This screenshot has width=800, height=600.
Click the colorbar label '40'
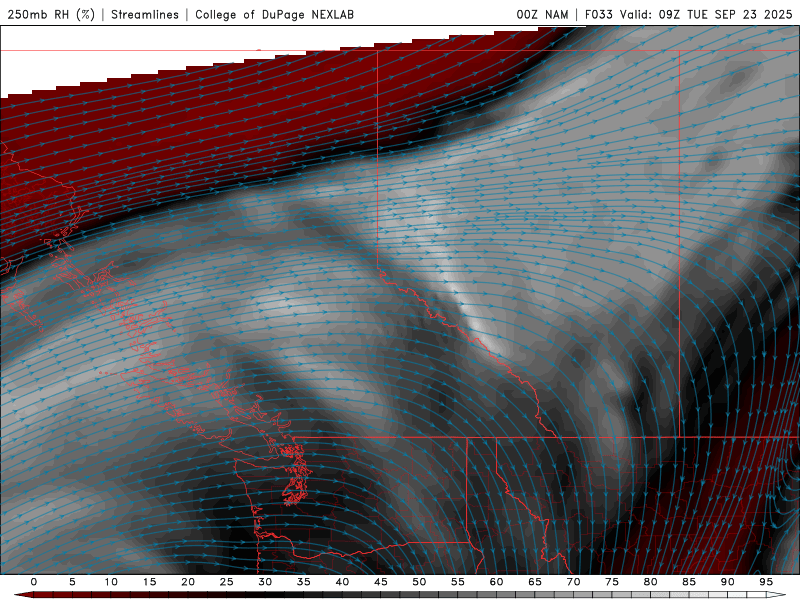342,582
